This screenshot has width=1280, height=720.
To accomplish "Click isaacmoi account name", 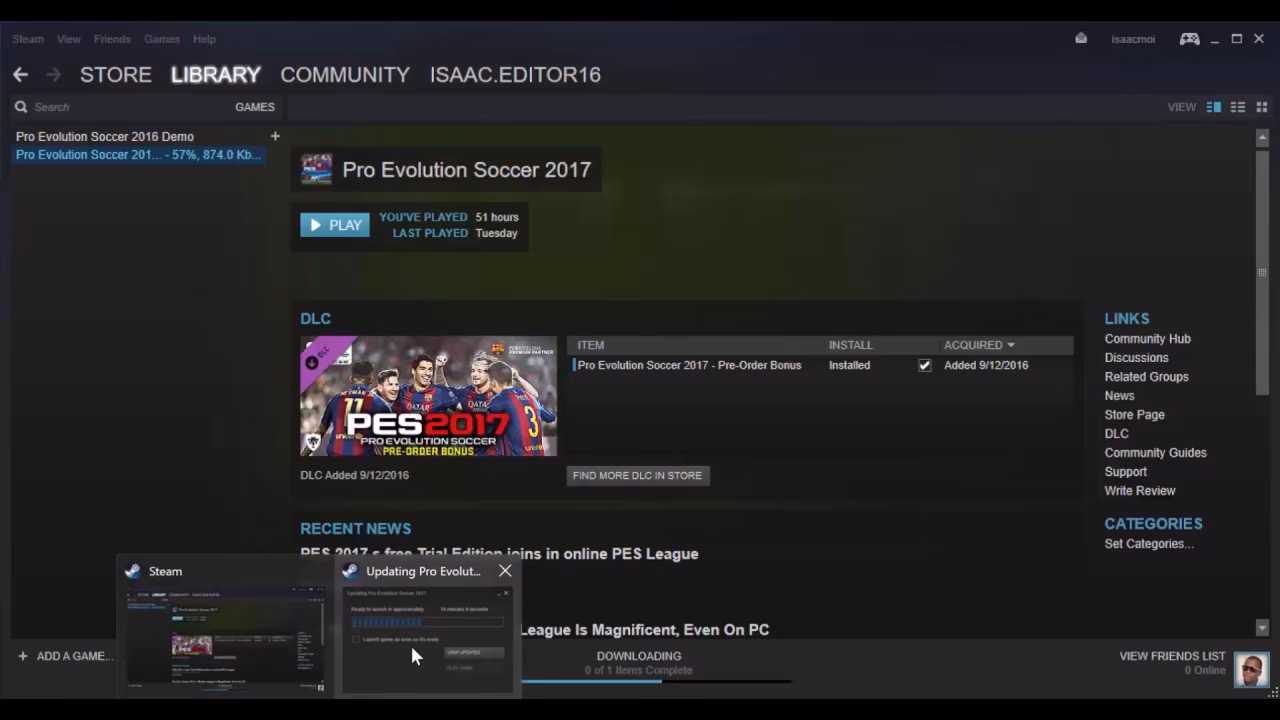I will click(1133, 39).
